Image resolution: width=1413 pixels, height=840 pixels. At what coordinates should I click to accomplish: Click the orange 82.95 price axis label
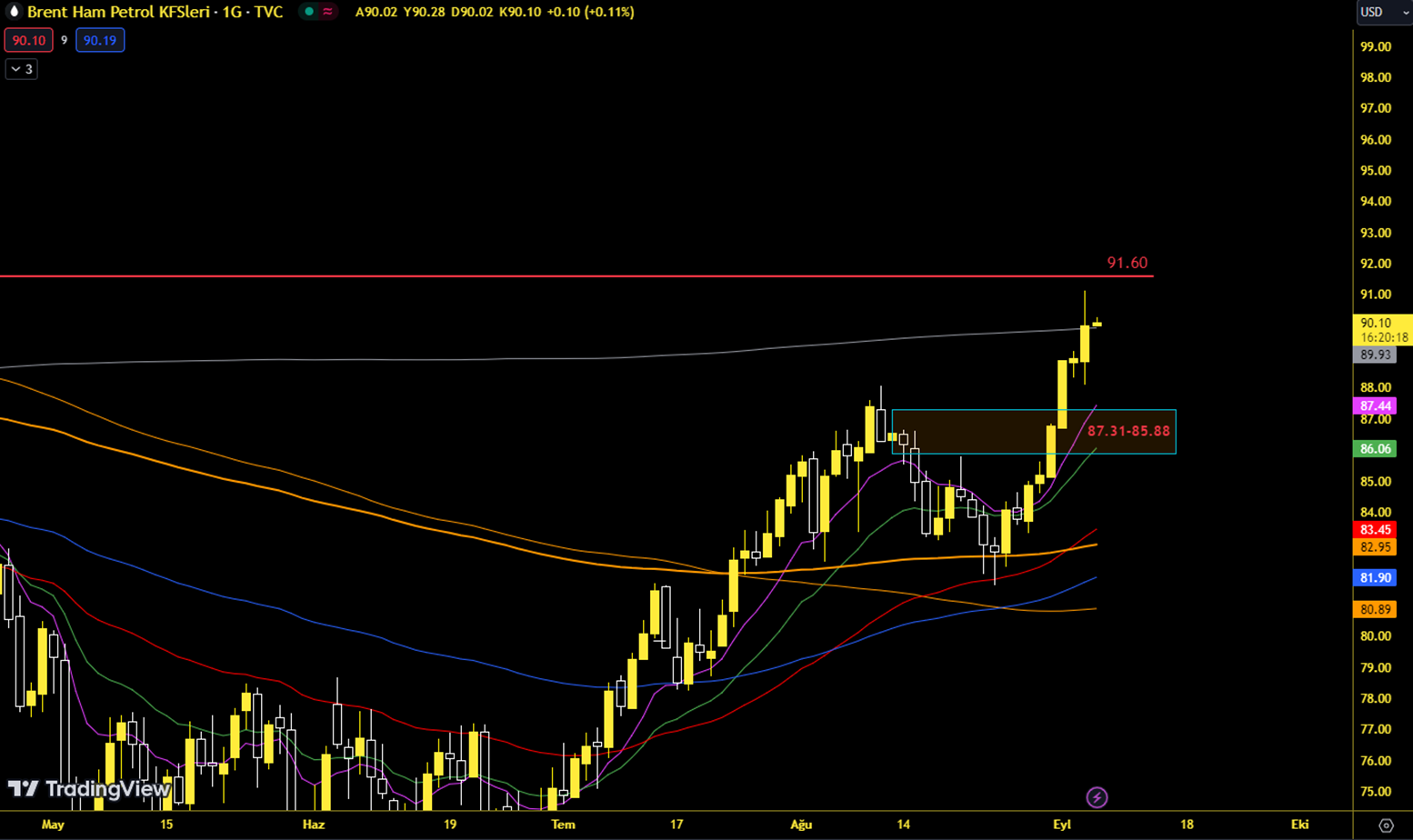coord(1375,547)
